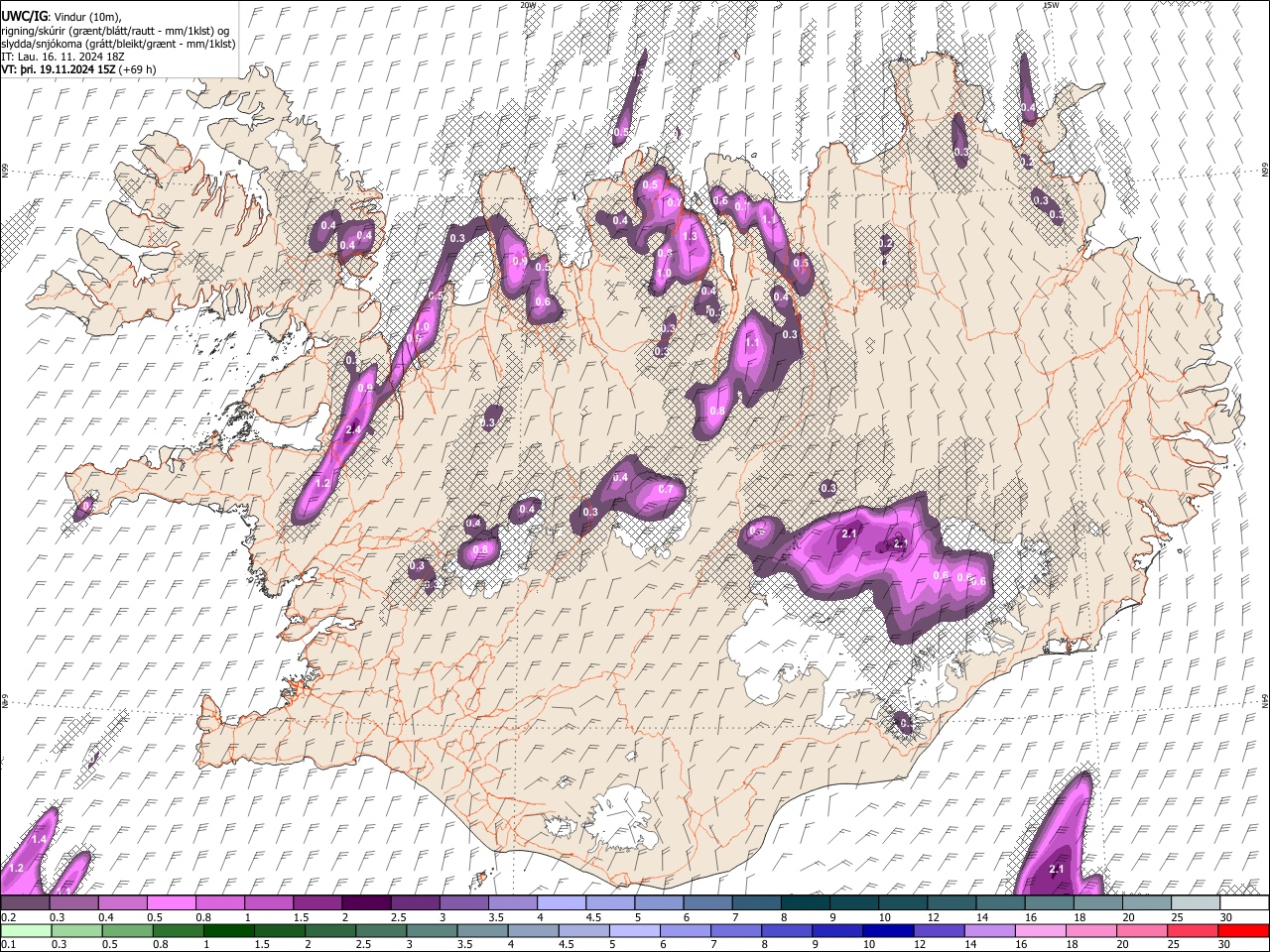Click the 'UWC/IG: Vindur (10m),' title text
This screenshot has width=1270, height=952.
pos(61,16)
